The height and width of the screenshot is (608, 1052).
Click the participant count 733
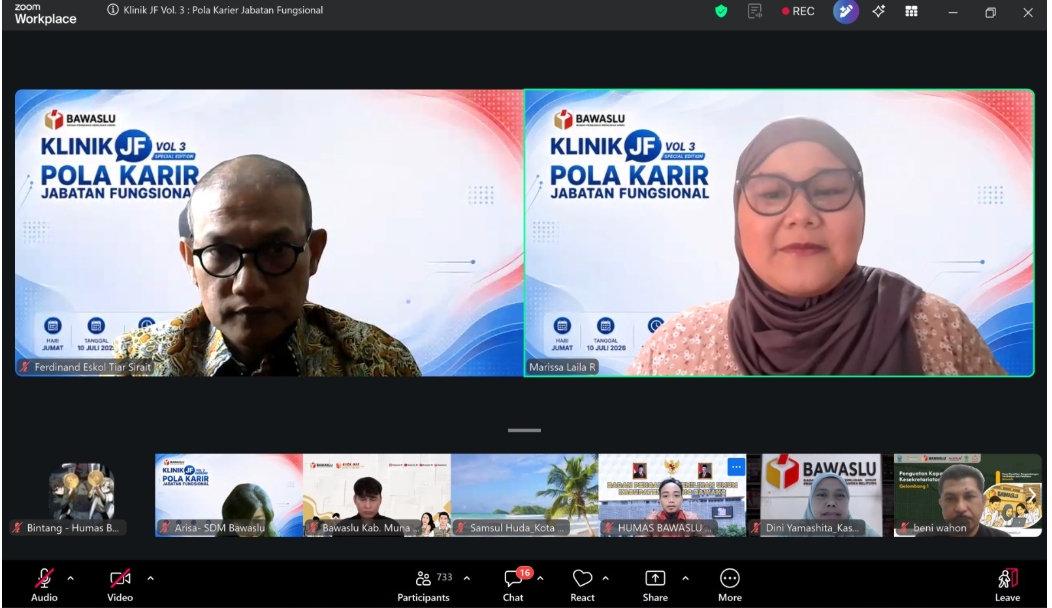(x=444, y=577)
